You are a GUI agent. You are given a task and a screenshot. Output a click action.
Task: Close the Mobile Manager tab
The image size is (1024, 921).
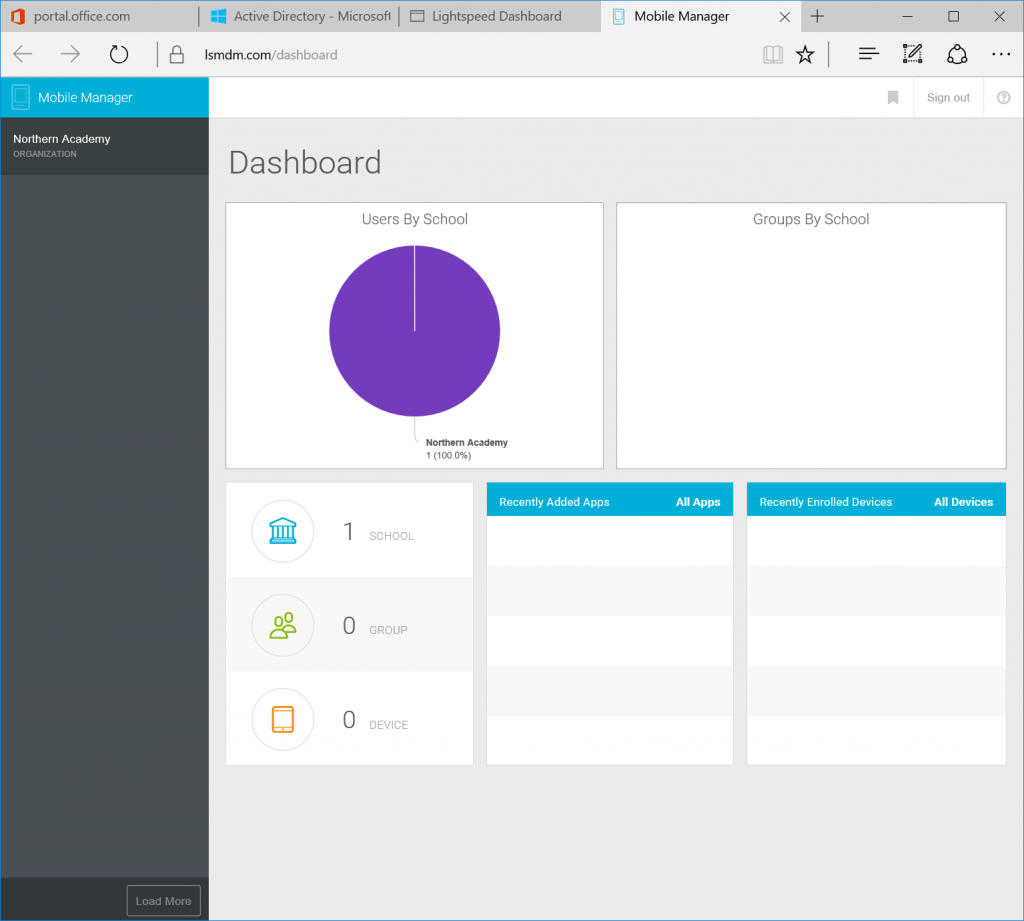coord(785,17)
